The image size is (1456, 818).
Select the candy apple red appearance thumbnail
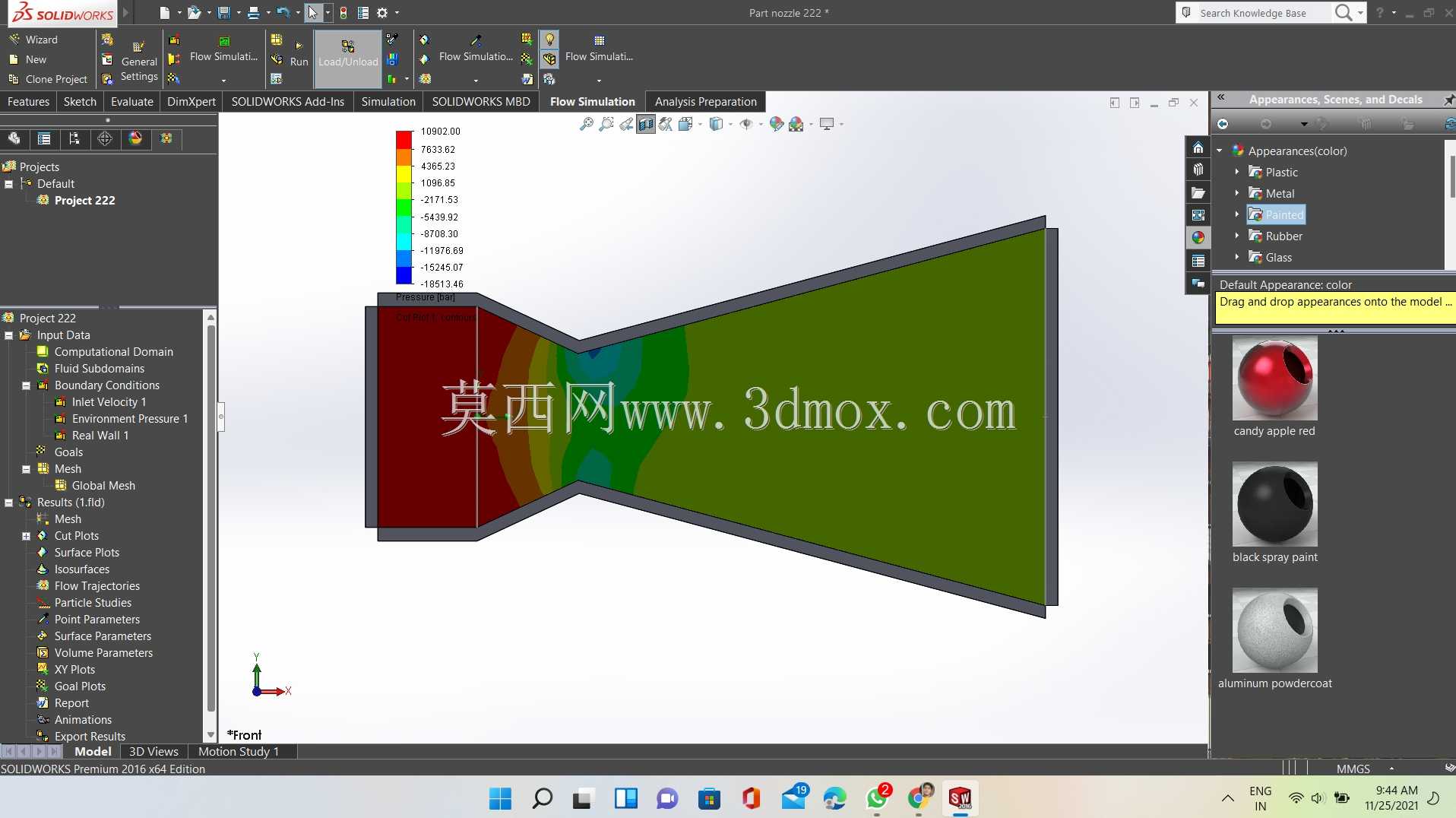pos(1274,378)
